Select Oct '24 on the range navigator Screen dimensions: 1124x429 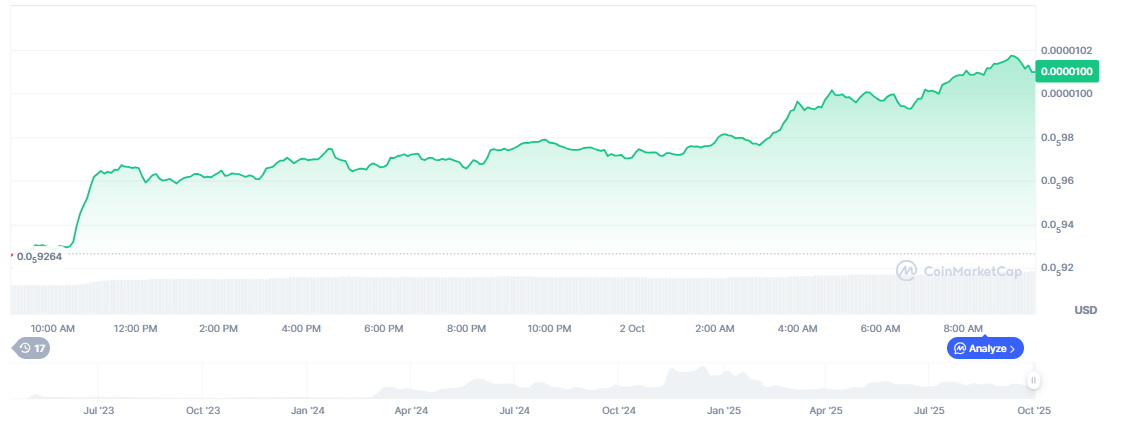(x=619, y=411)
